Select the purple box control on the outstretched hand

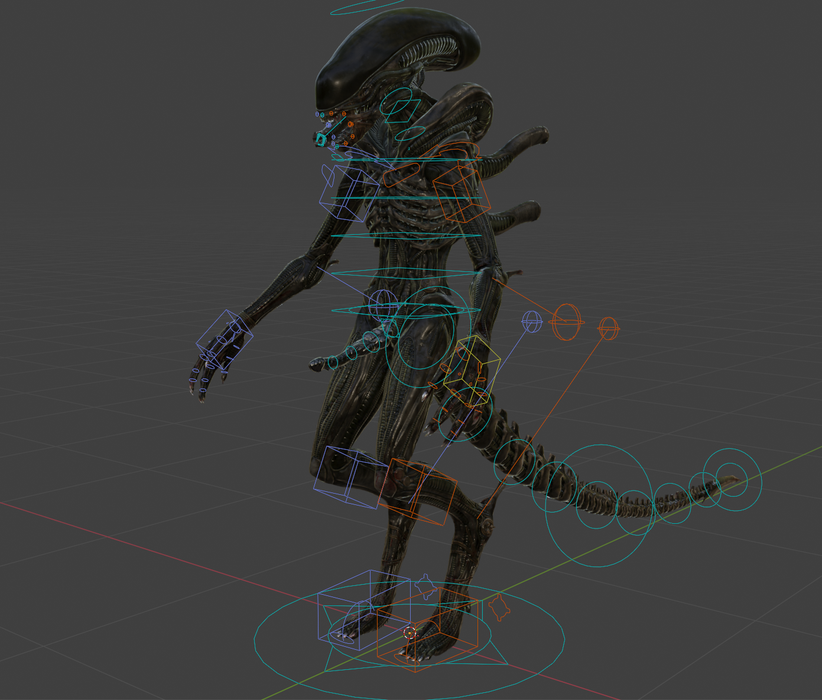224,338
